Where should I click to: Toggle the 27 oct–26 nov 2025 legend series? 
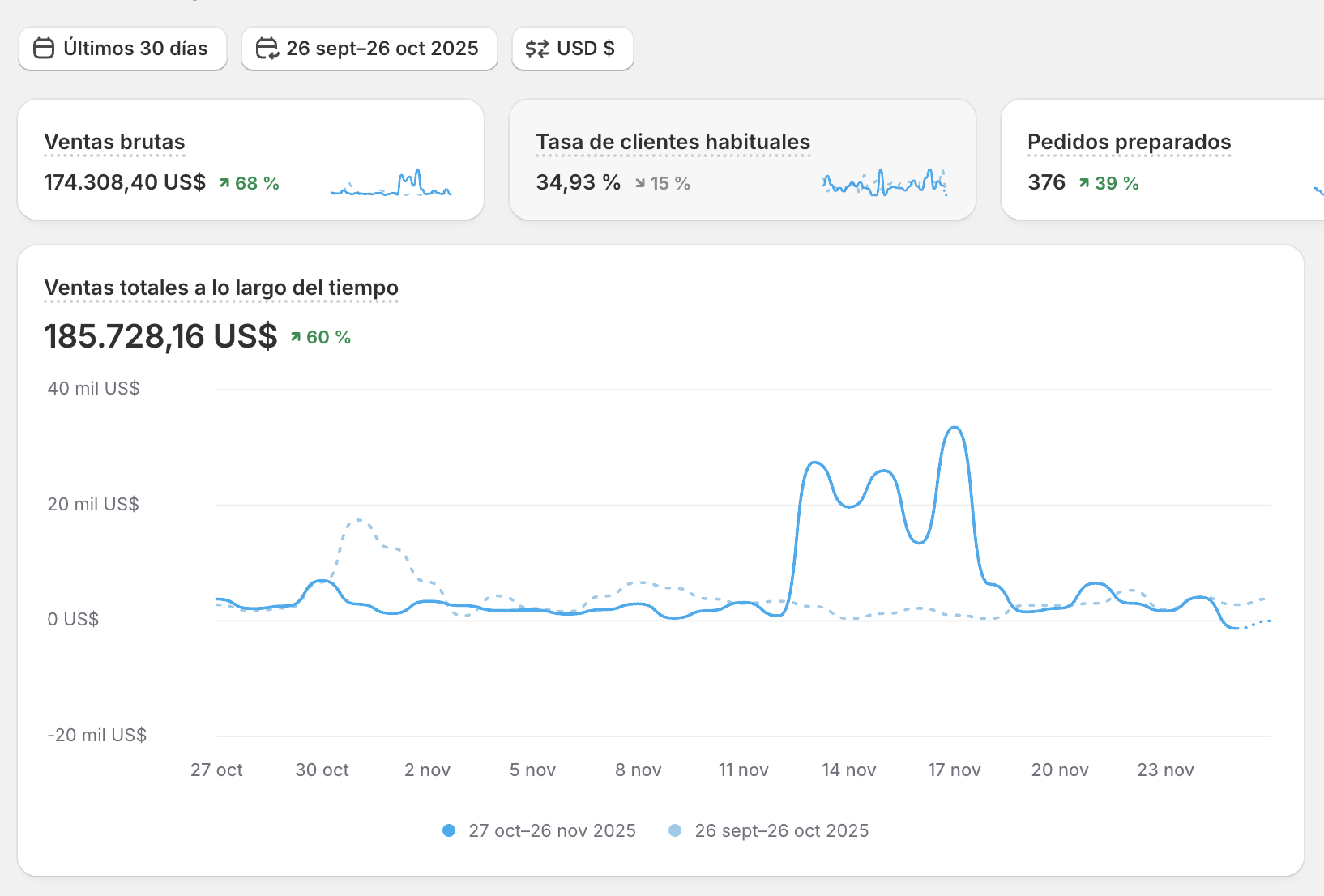pos(540,830)
